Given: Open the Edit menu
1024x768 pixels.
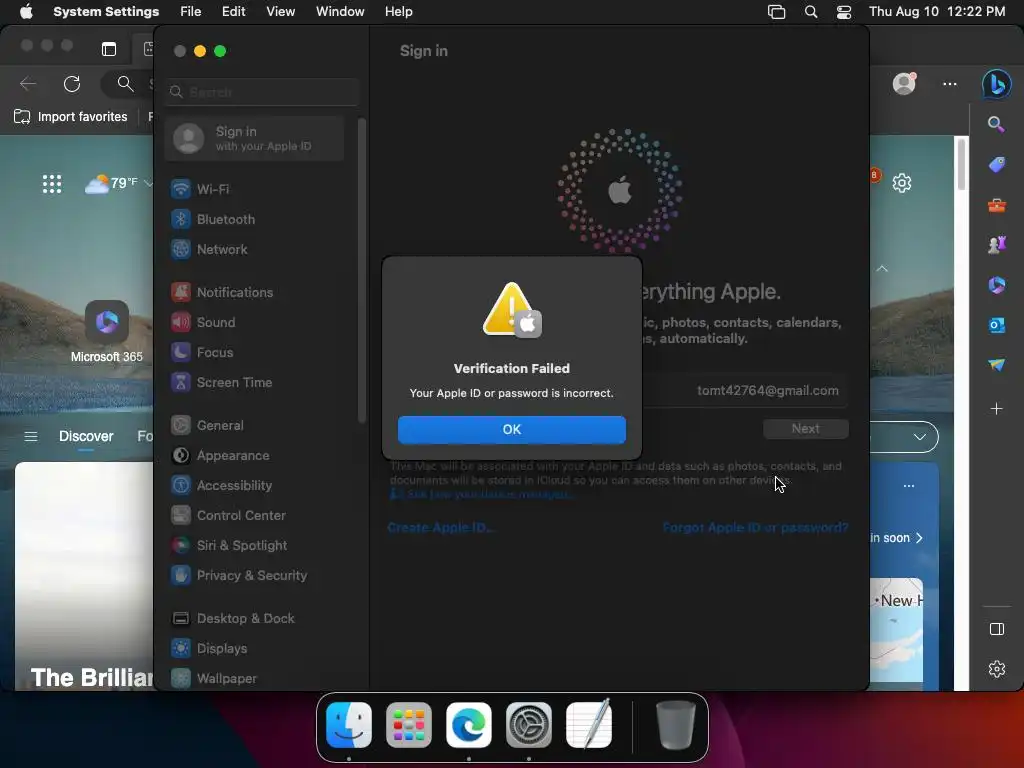Looking at the screenshot, I should (233, 12).
